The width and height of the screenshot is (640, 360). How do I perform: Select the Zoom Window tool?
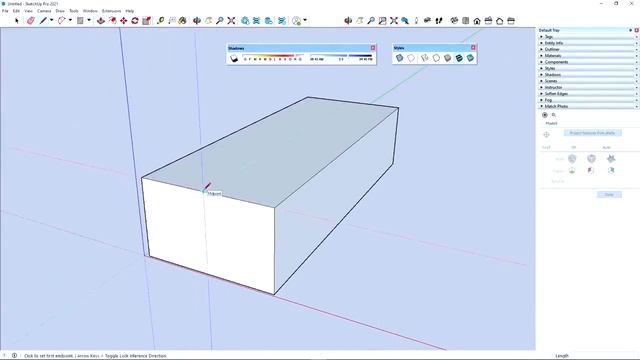click(x=382, y=21)
